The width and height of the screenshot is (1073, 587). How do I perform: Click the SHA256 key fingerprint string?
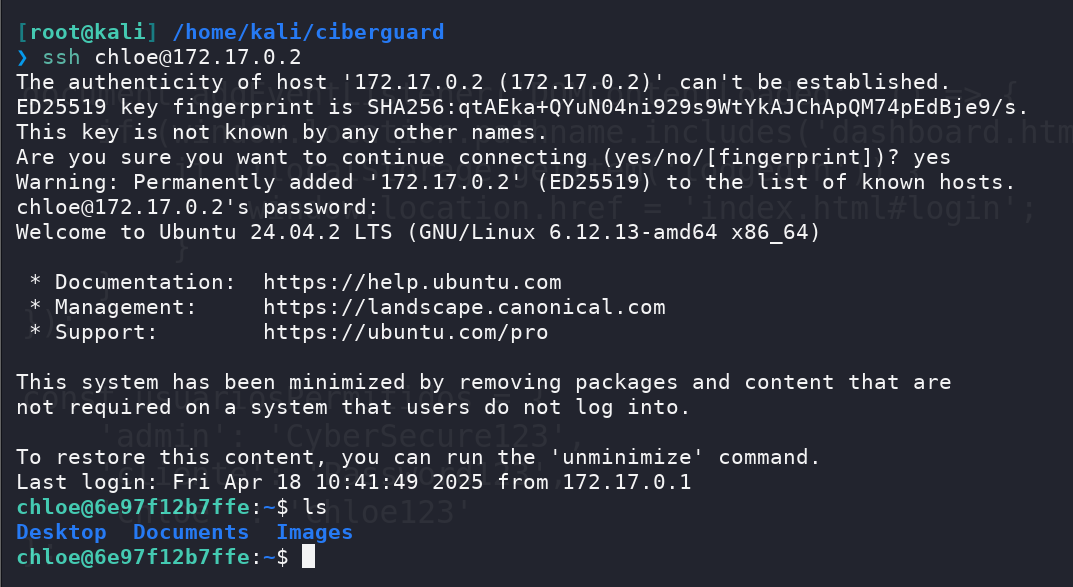[697, 107]
